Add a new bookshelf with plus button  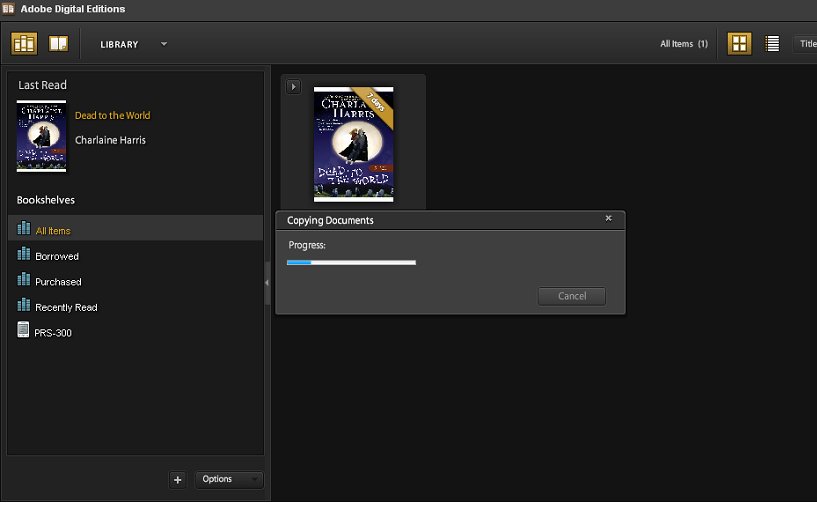click(x=177, y=479)
